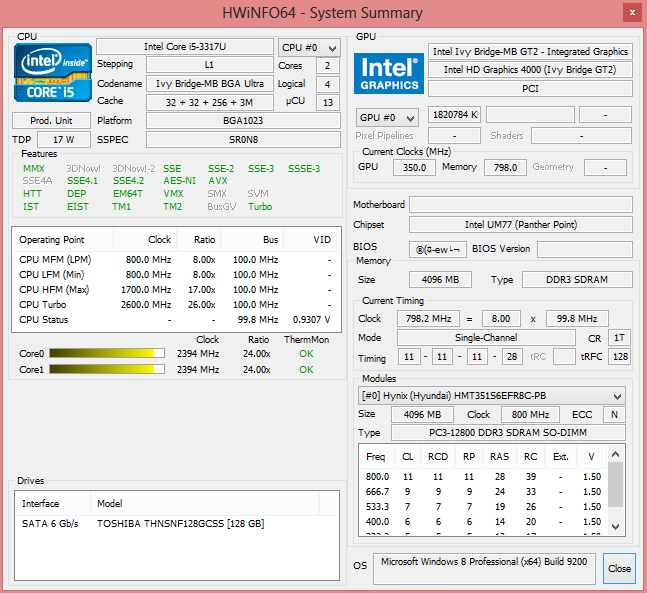Click the timings table scrollbar thumb
Viewport: 647px width, 593px height.
[615, 484]
